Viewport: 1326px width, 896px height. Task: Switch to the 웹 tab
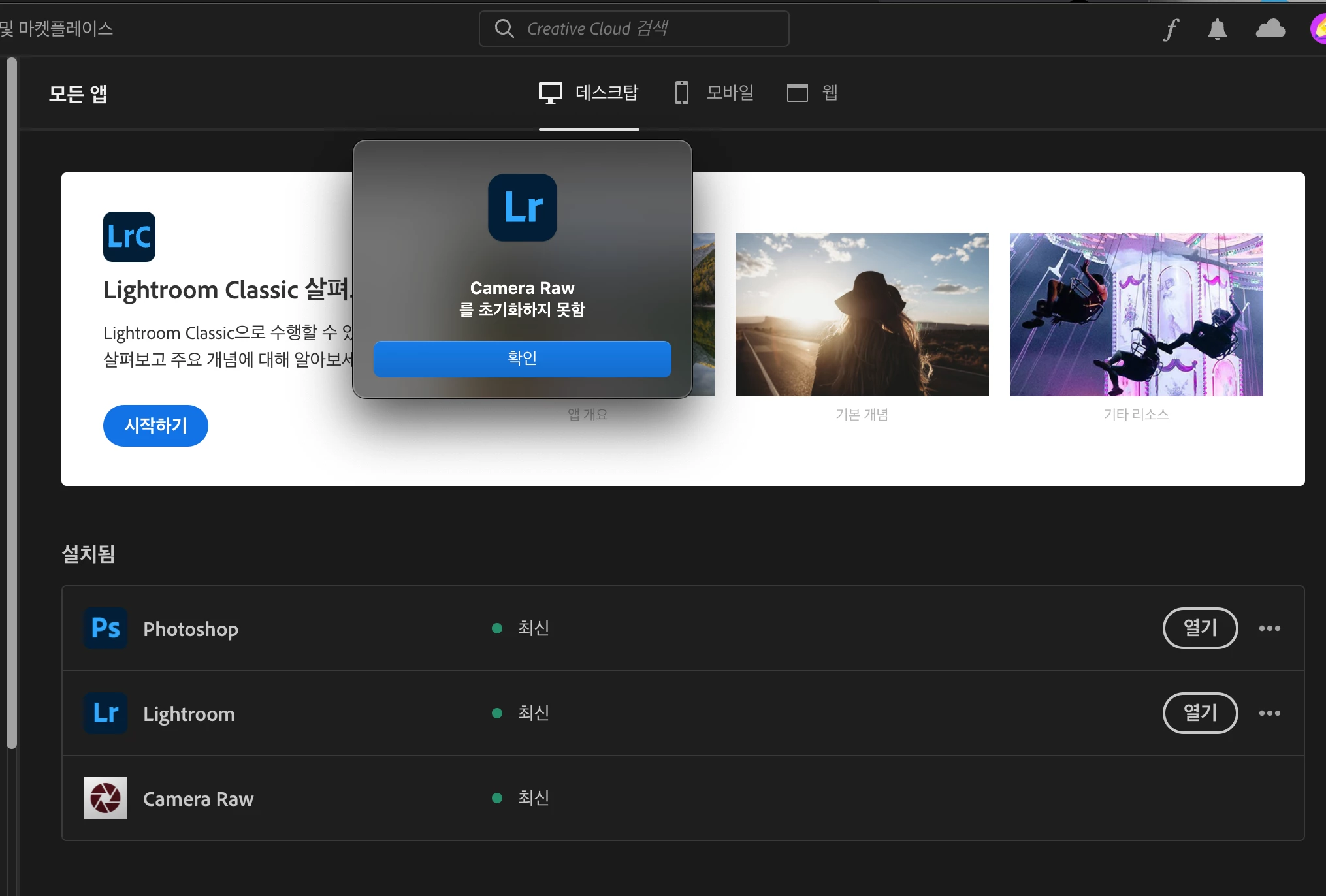[813, 93]
